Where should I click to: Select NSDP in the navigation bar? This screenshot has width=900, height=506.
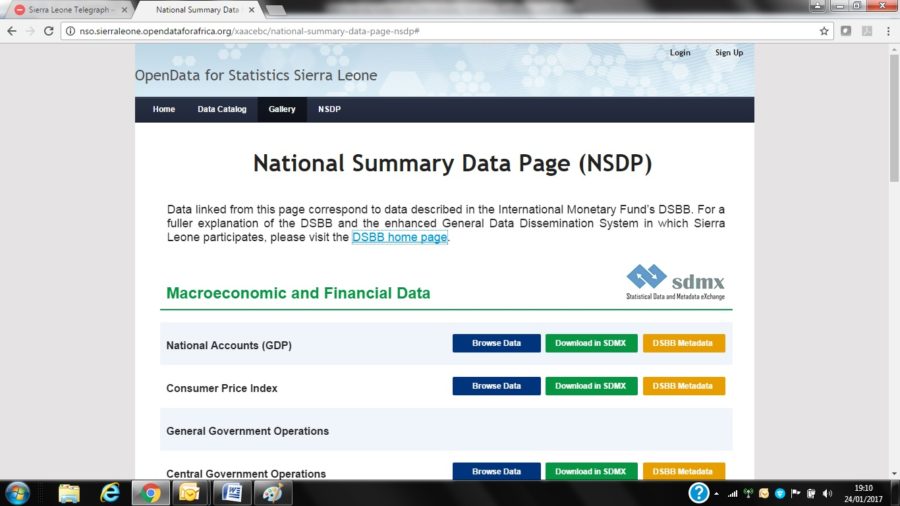tap(329, 109)
